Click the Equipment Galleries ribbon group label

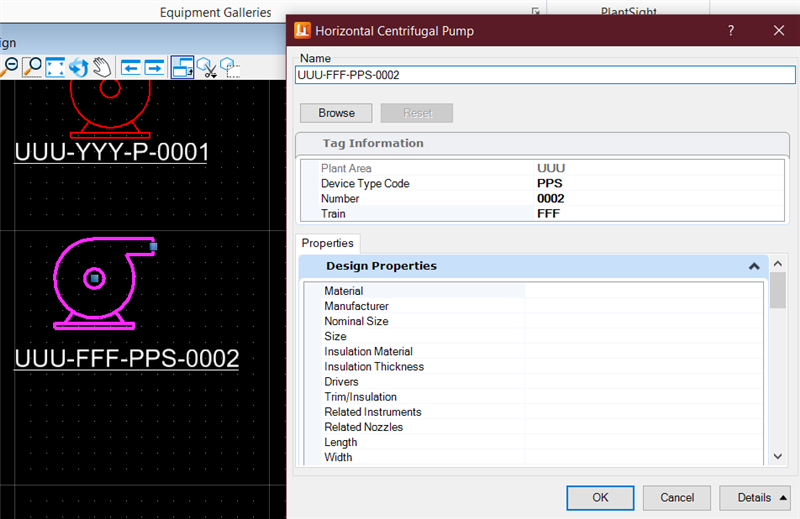pyautogui.click(x=215, y=12)
